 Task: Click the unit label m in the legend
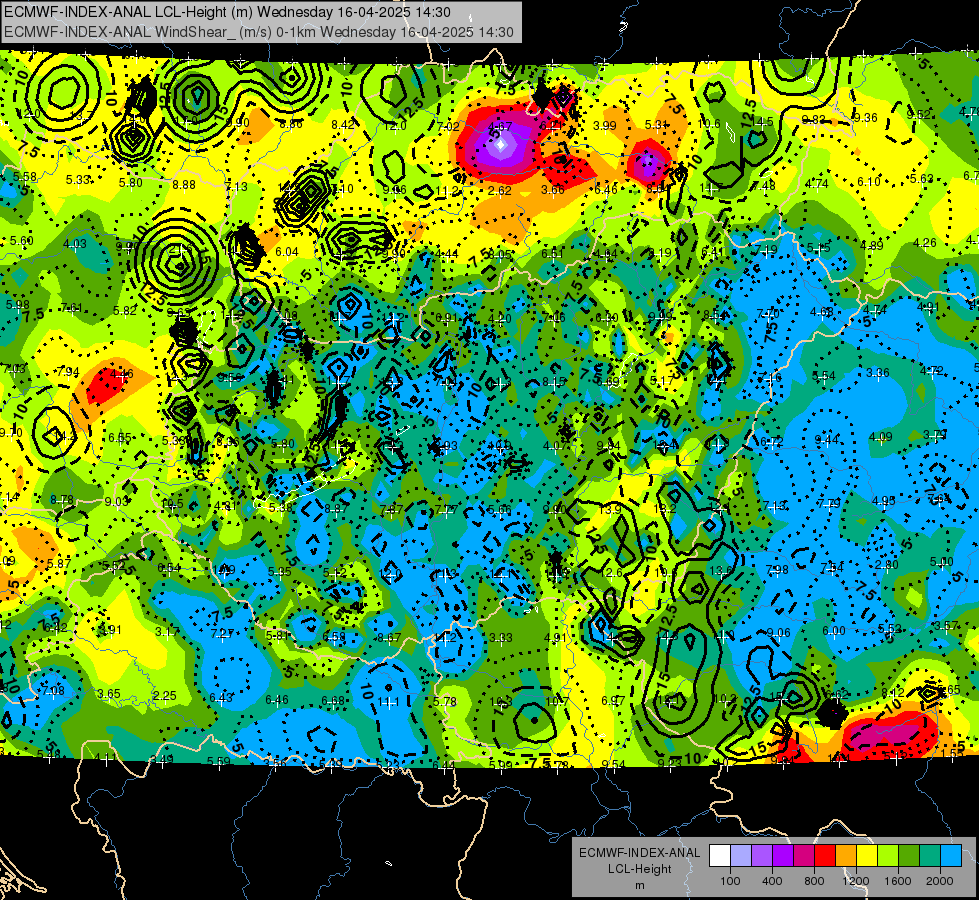(x=639, y=885)
